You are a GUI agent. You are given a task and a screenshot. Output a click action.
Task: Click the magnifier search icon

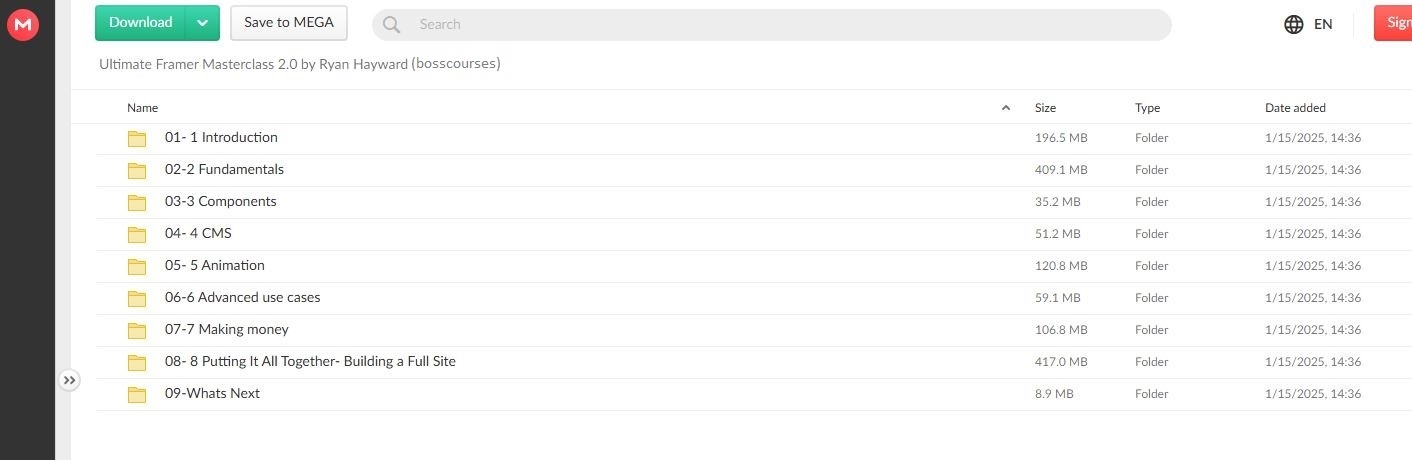[392, 25]
